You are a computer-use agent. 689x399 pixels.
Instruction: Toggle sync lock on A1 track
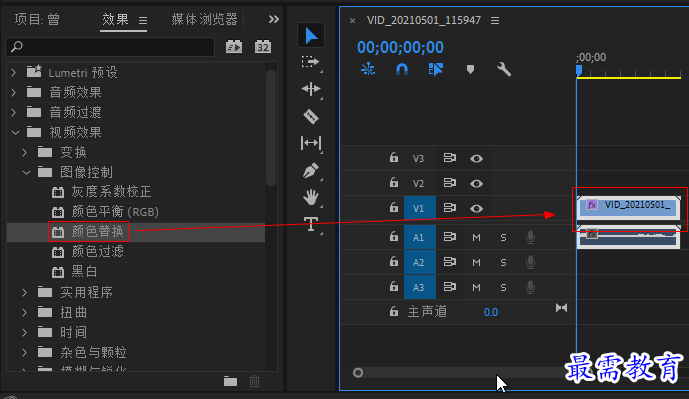(450, 237)
